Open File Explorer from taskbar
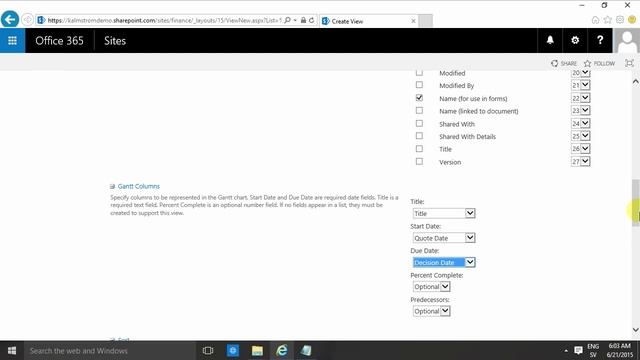Image resolution: width=640 pixels, height=360 pixels. 257,351
